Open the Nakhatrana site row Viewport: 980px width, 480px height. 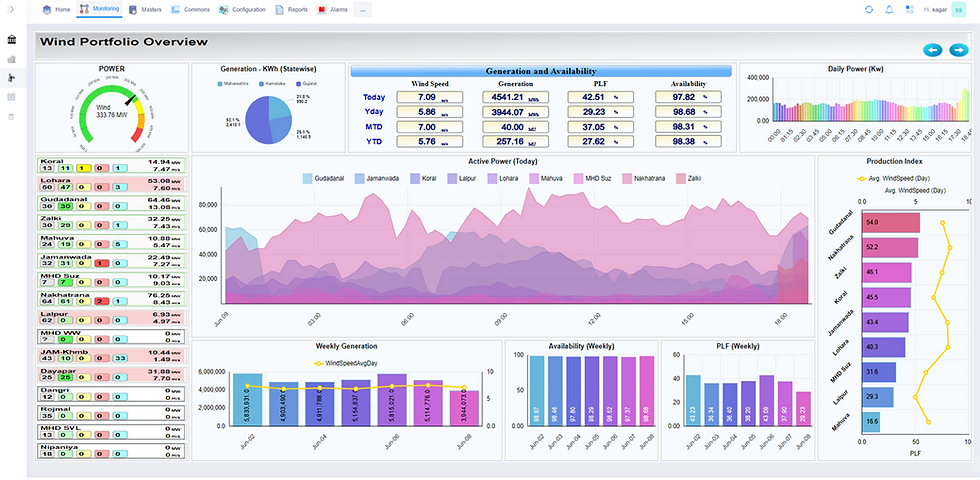tap(112, 299)
